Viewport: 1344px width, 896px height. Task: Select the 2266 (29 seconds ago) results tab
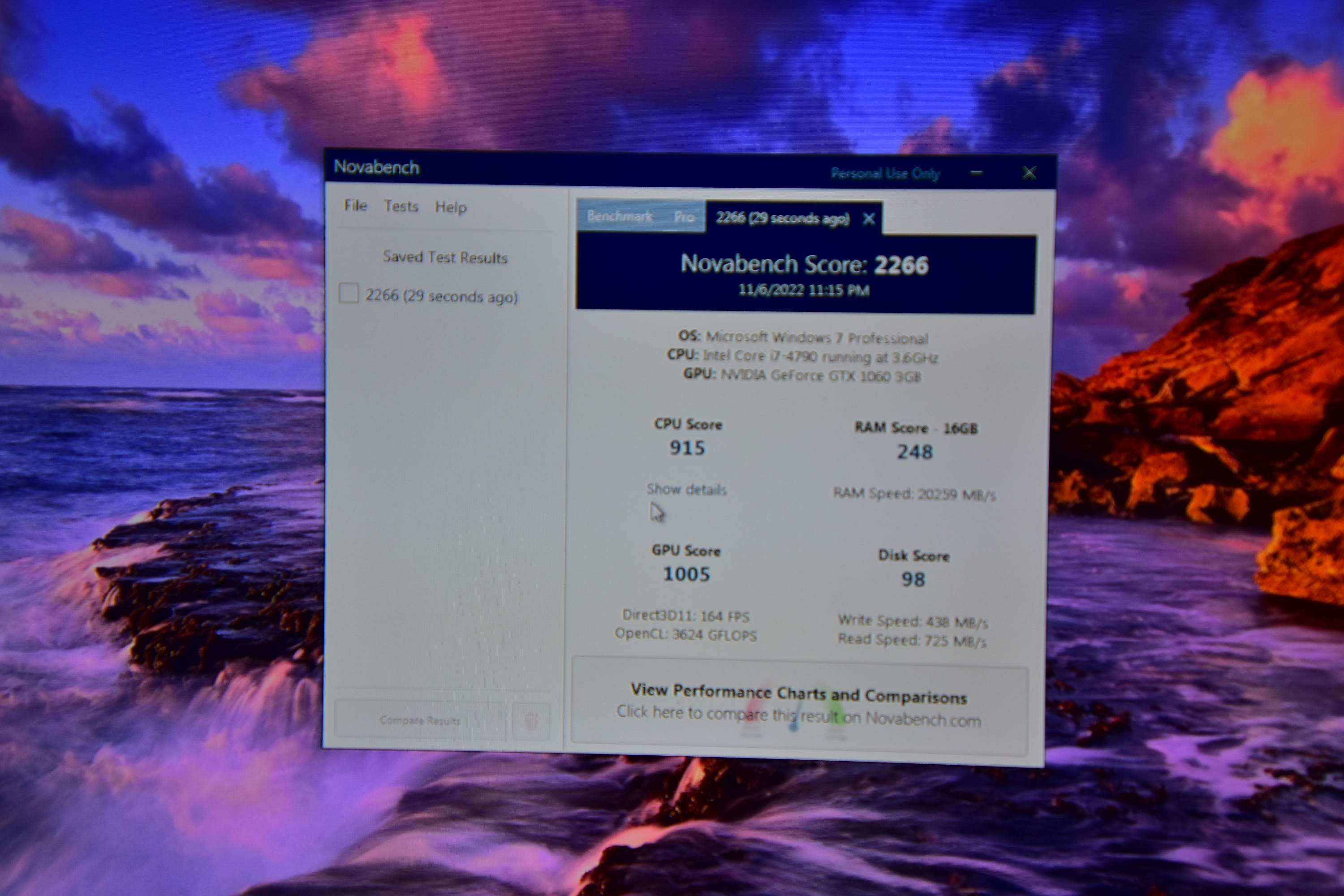782,218
